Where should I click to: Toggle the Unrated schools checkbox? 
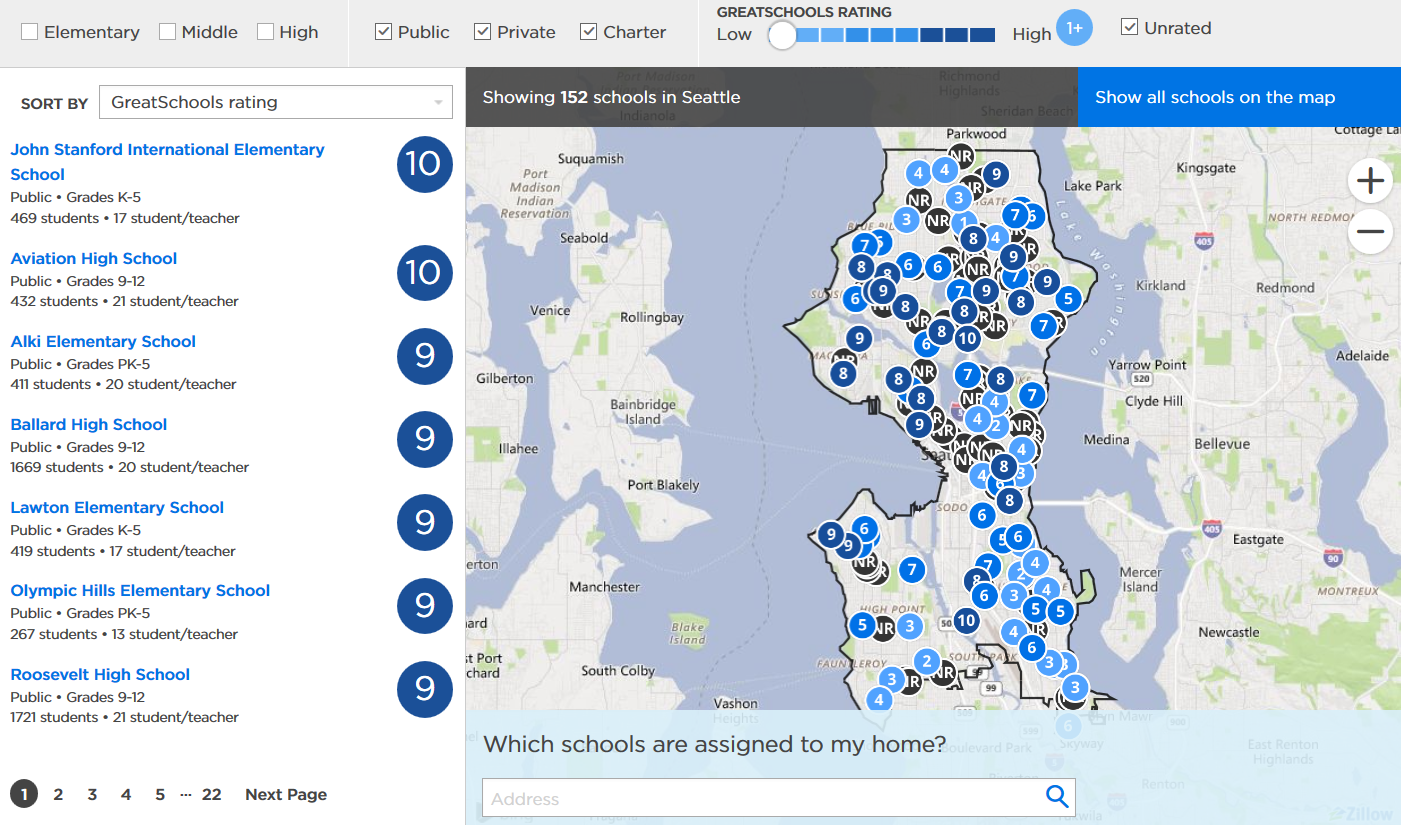(1130, 28)
